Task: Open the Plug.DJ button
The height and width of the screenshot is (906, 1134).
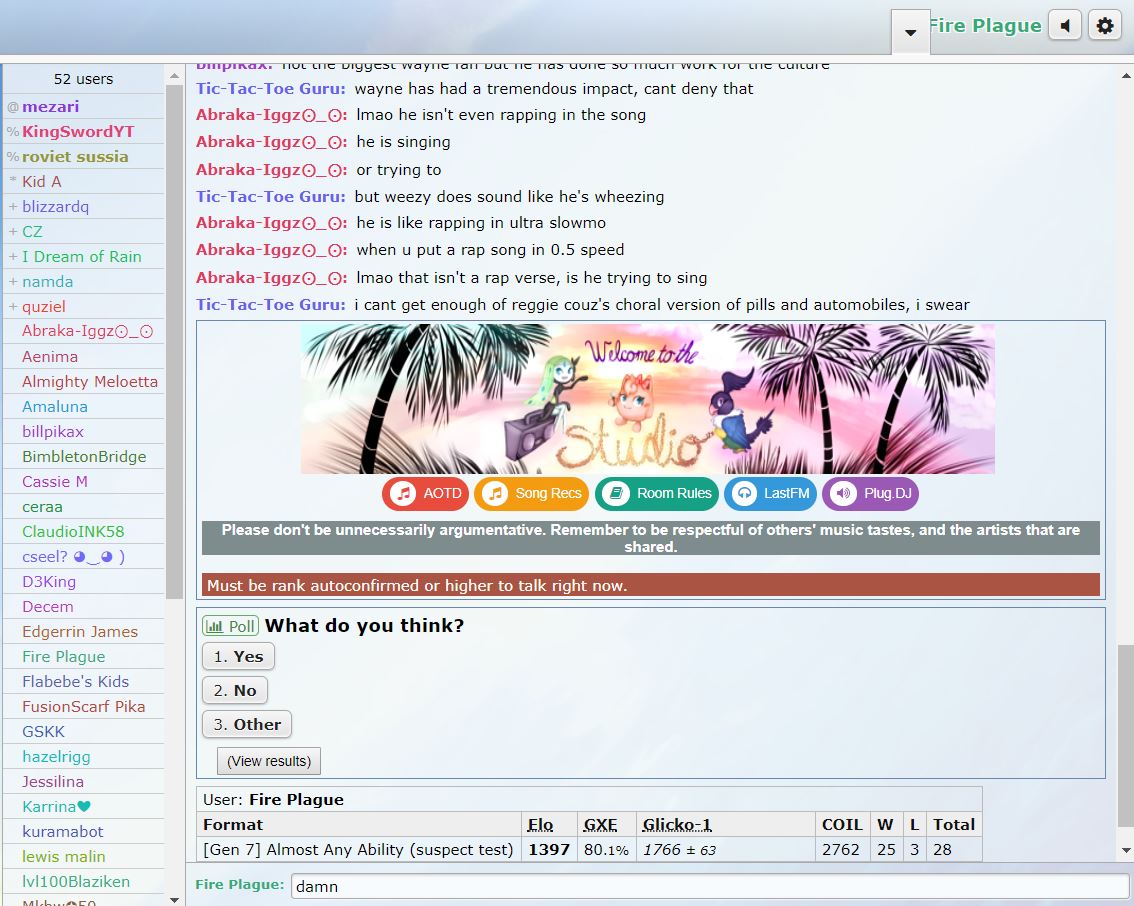Action: [x=871, y=493]
